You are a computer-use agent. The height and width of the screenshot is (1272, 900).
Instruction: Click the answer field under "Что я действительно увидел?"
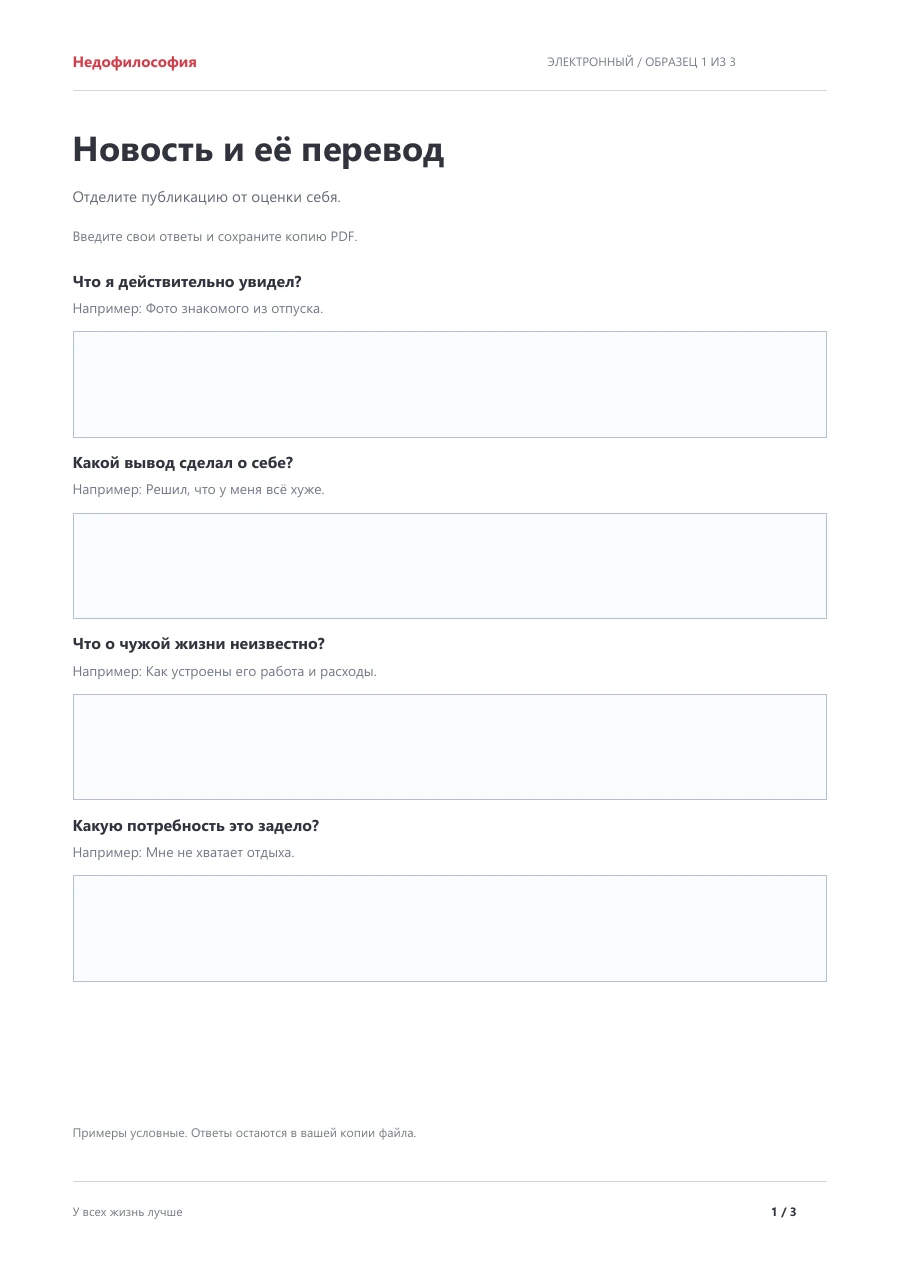click(x=449, y=384)
